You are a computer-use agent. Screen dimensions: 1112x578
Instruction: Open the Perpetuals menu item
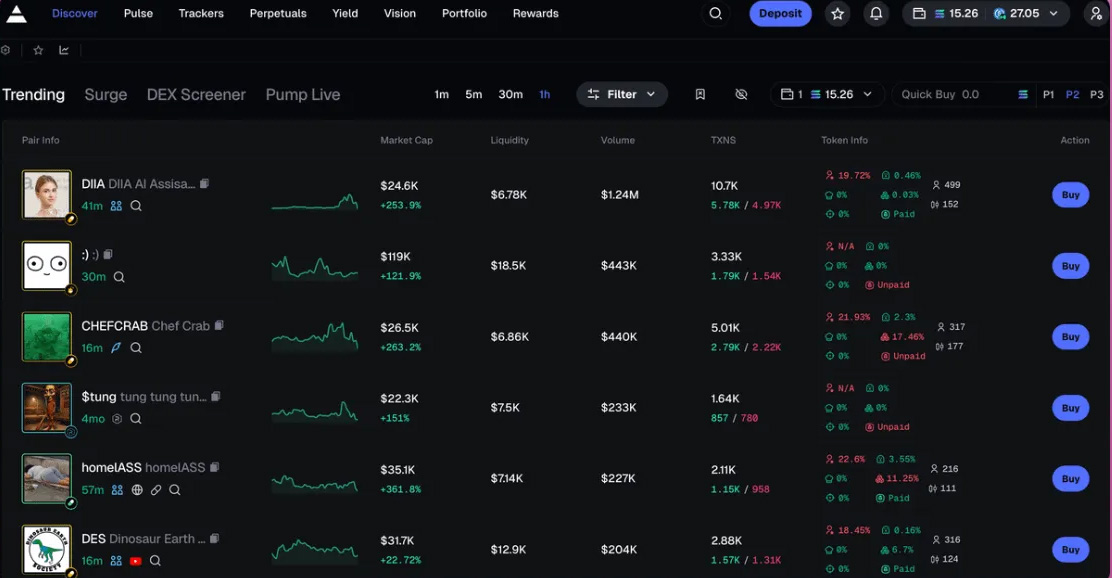pyautogui.click(x=278, y=14)
